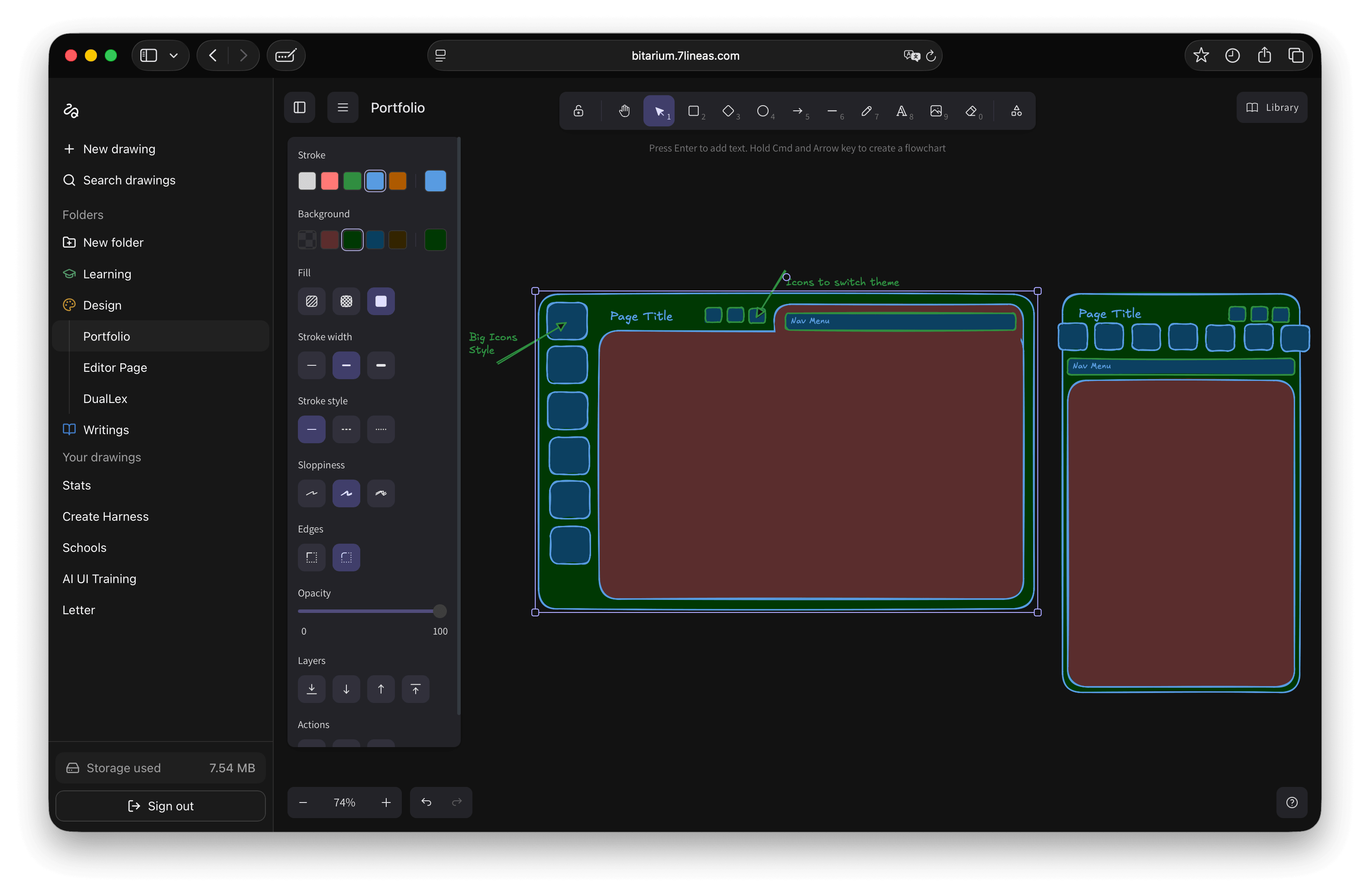The height and width of the screenshot is (896, 1370).
Task: Select the Ellipse tool
Action: (x=763, y=110)
